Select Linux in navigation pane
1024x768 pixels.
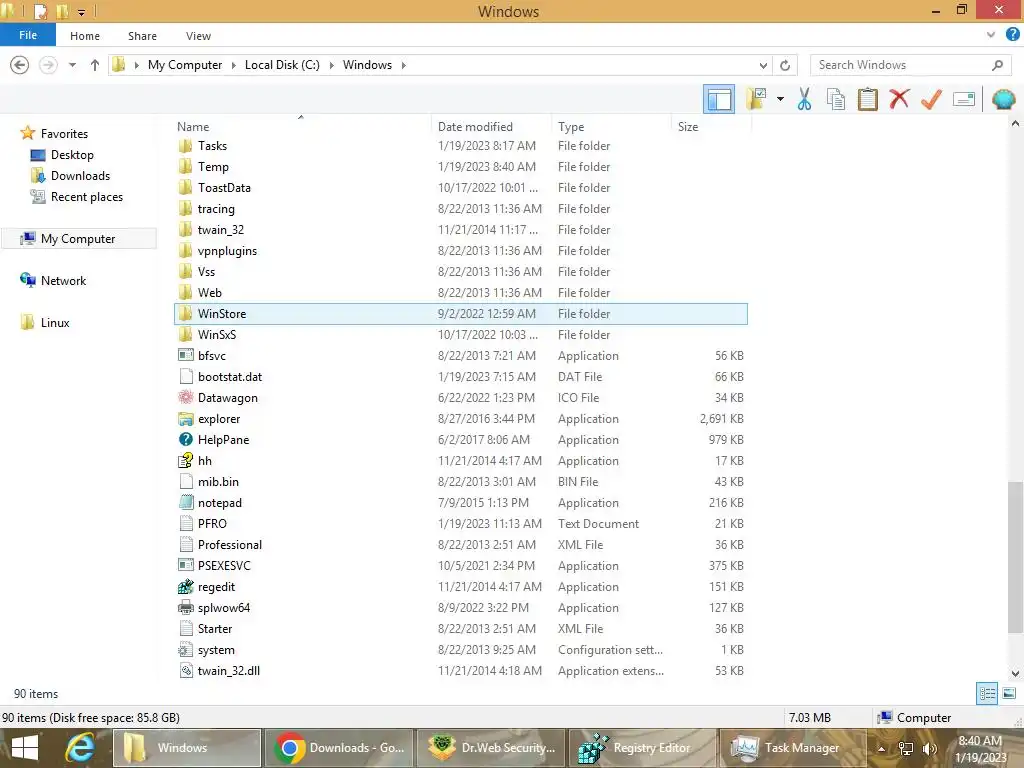click(x=55, y=323)
